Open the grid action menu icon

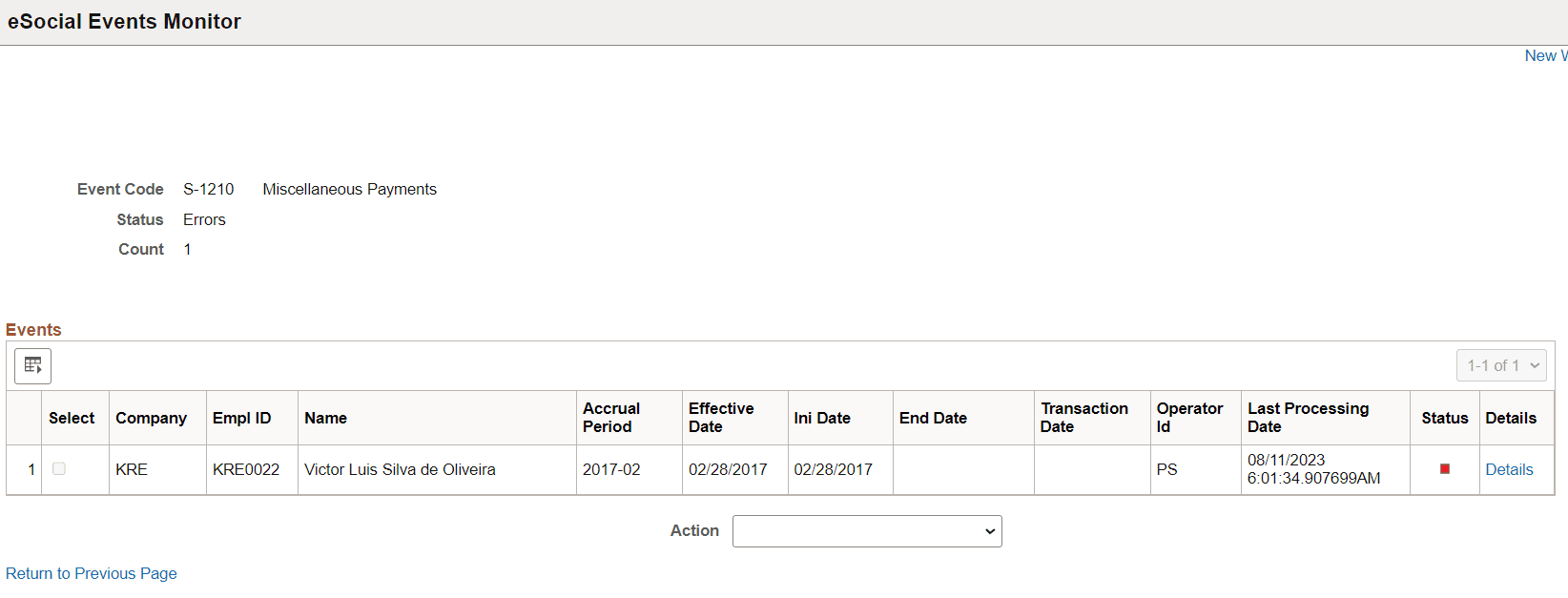coord(32,365)
